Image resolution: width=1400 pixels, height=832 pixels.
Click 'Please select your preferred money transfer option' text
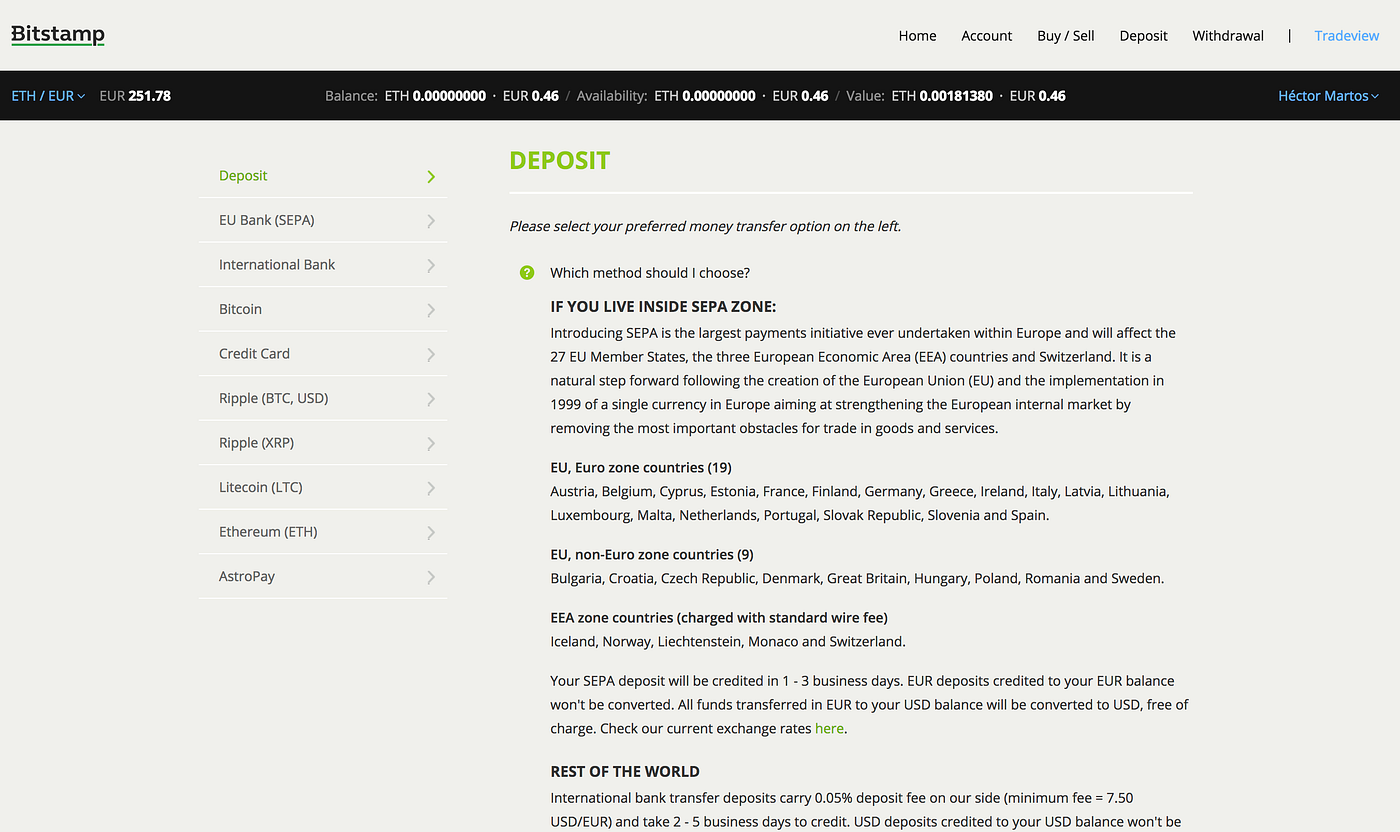(705, 226)
